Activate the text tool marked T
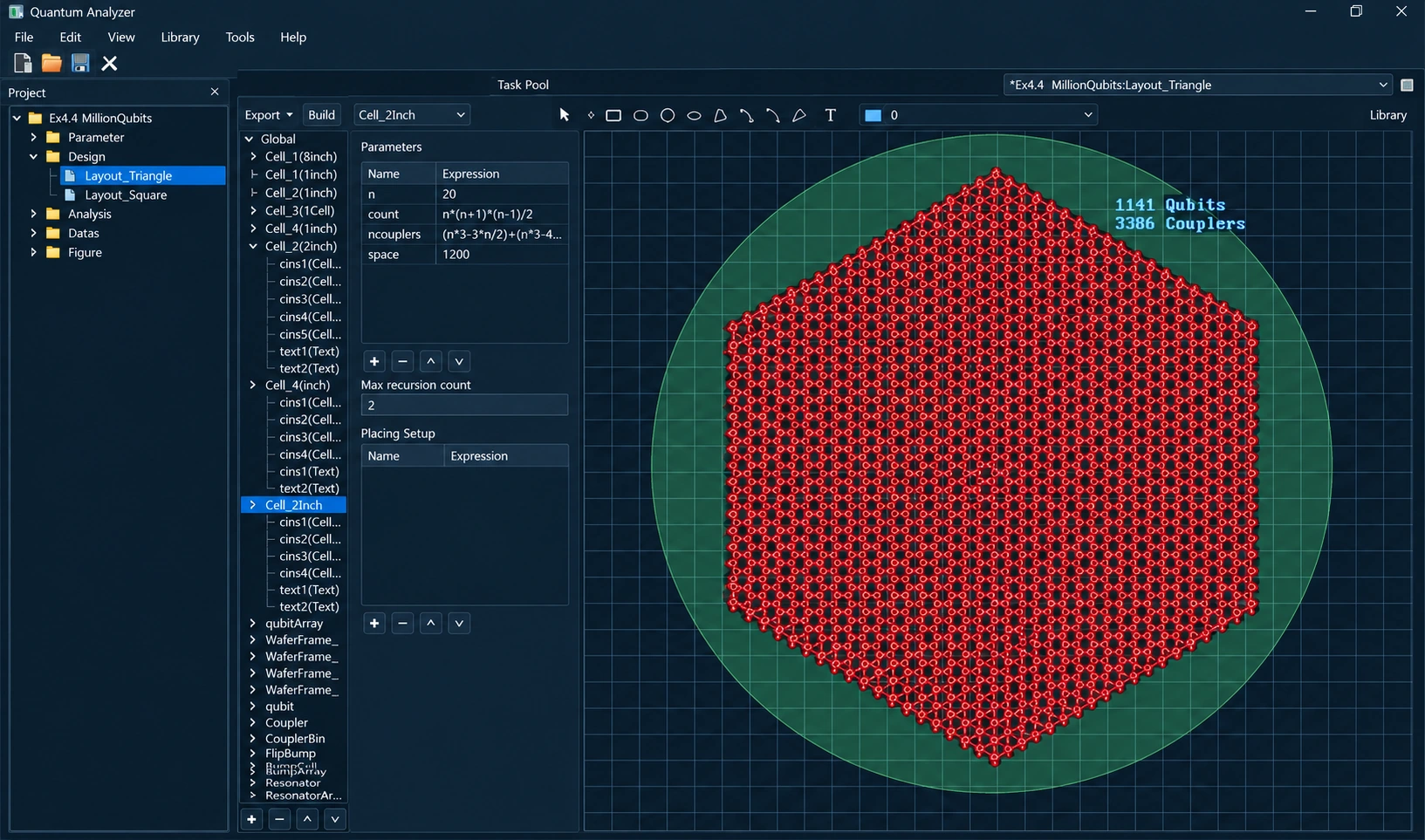 830,115
